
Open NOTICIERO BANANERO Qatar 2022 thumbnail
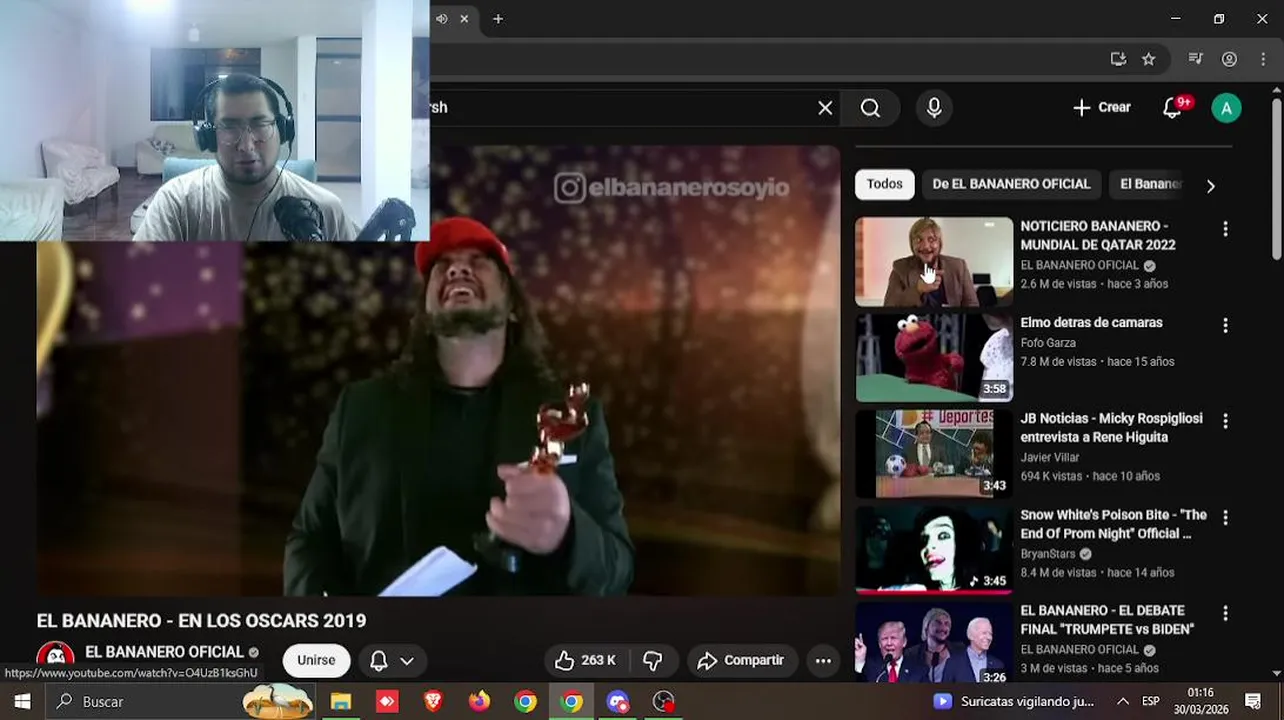(x=934, y=262)
